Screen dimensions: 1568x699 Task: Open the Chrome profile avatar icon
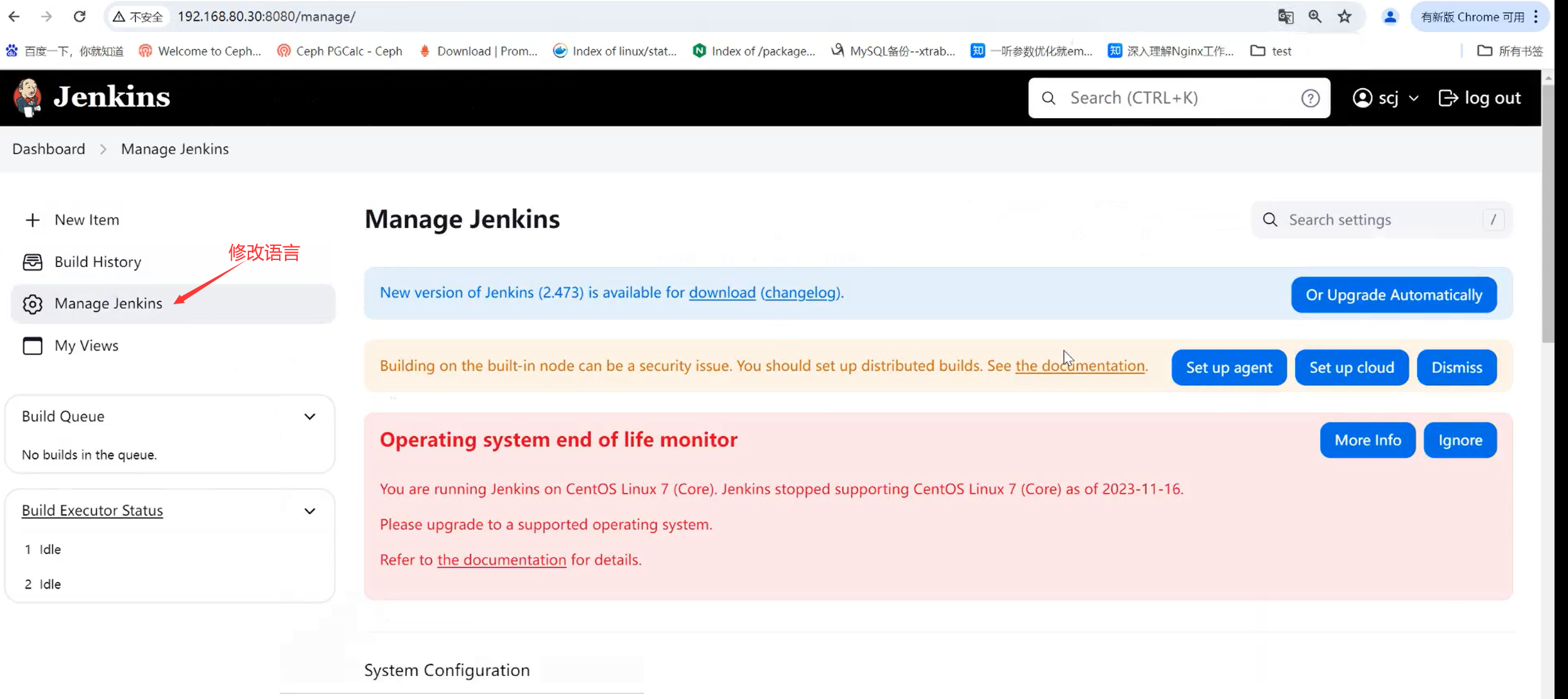click(1390, 17)
